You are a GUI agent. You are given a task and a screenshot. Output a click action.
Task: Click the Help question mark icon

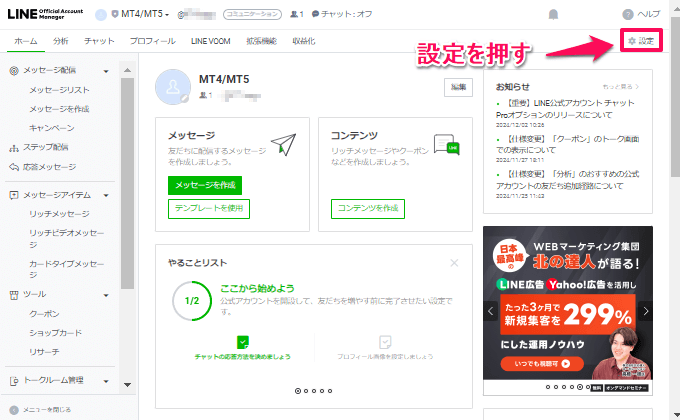[x=628, y=14]
